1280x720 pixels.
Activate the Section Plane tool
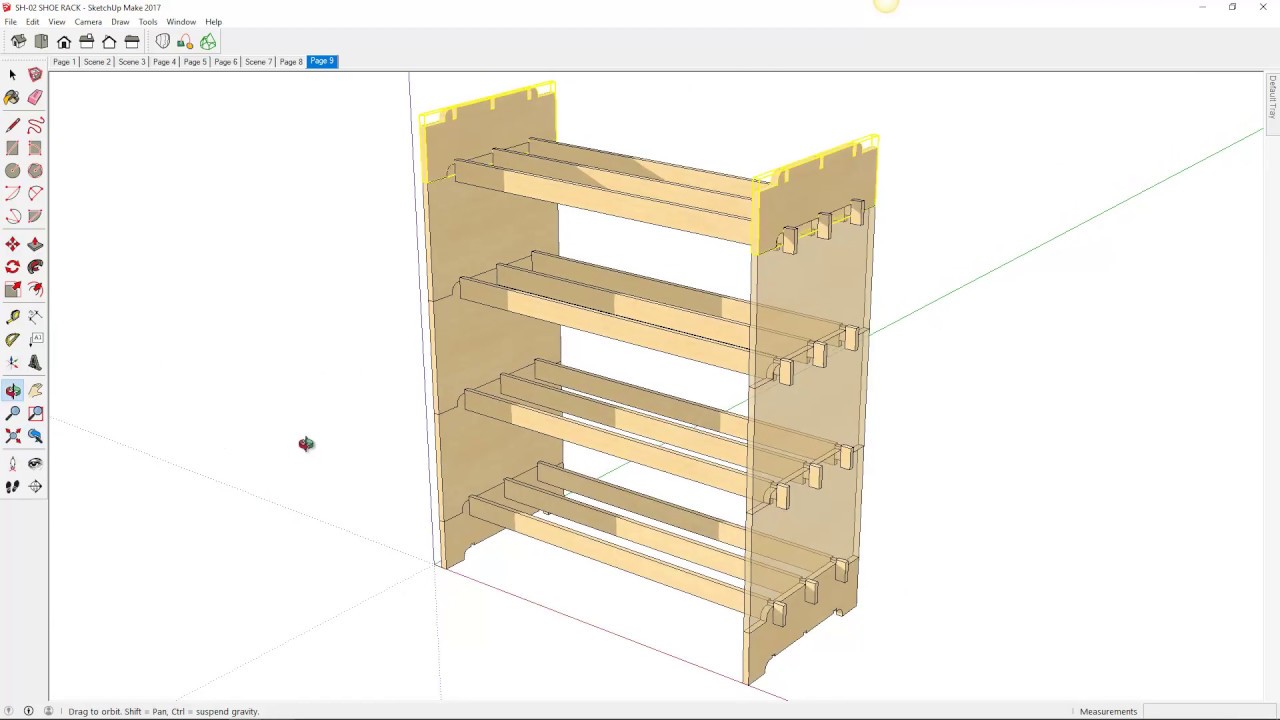(35, 487)
